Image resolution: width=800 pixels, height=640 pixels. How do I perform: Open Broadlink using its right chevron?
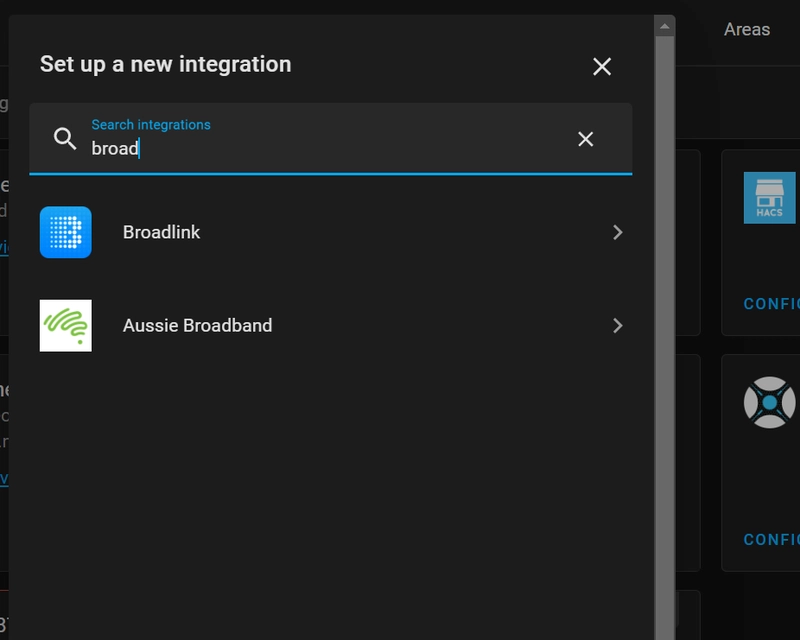click(618, 231)
